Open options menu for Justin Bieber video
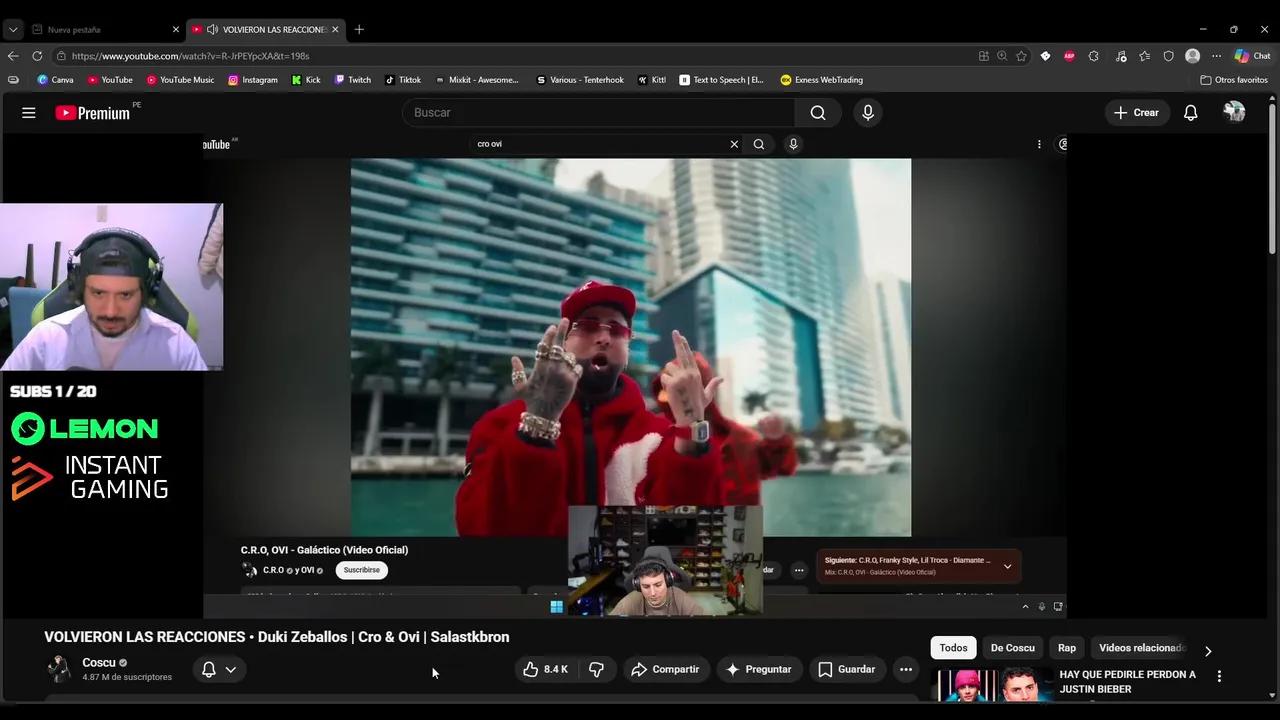Image resolution: width=1280 pixels, height=720 pixels. pos(1219,677)
